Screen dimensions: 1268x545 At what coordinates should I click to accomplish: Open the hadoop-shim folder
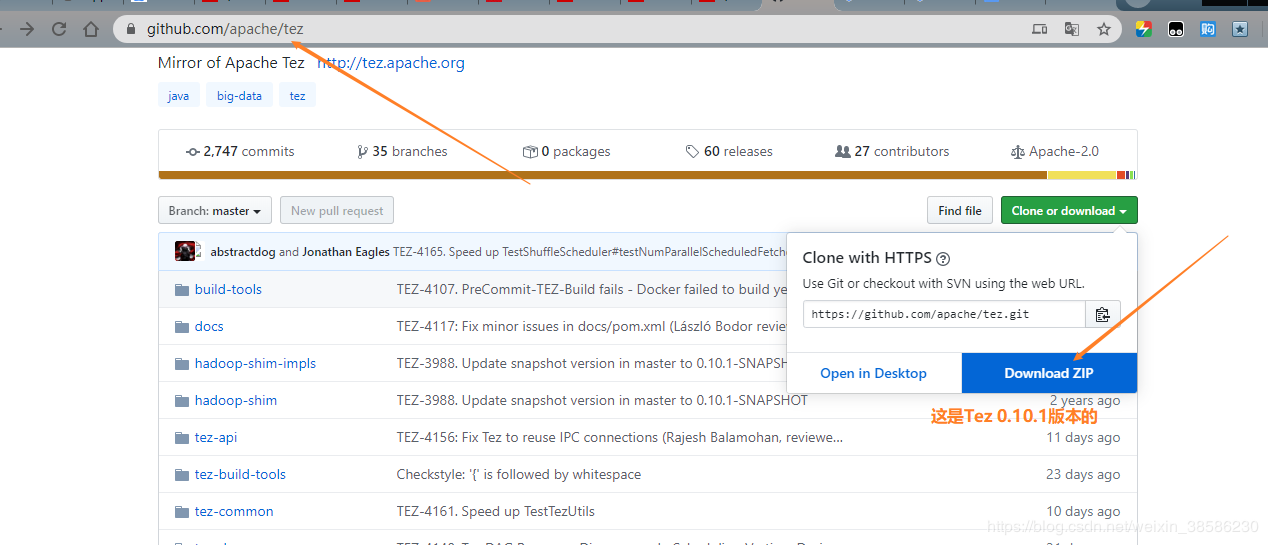[x=236, y=400]
